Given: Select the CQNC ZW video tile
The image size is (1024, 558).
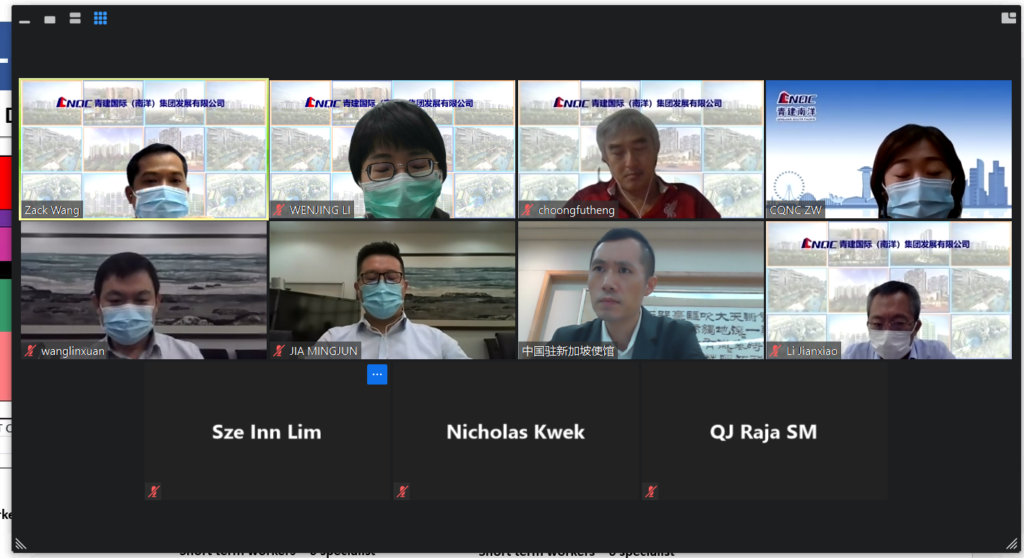Looking at the screenshot, I should click(x=889, y=149).
